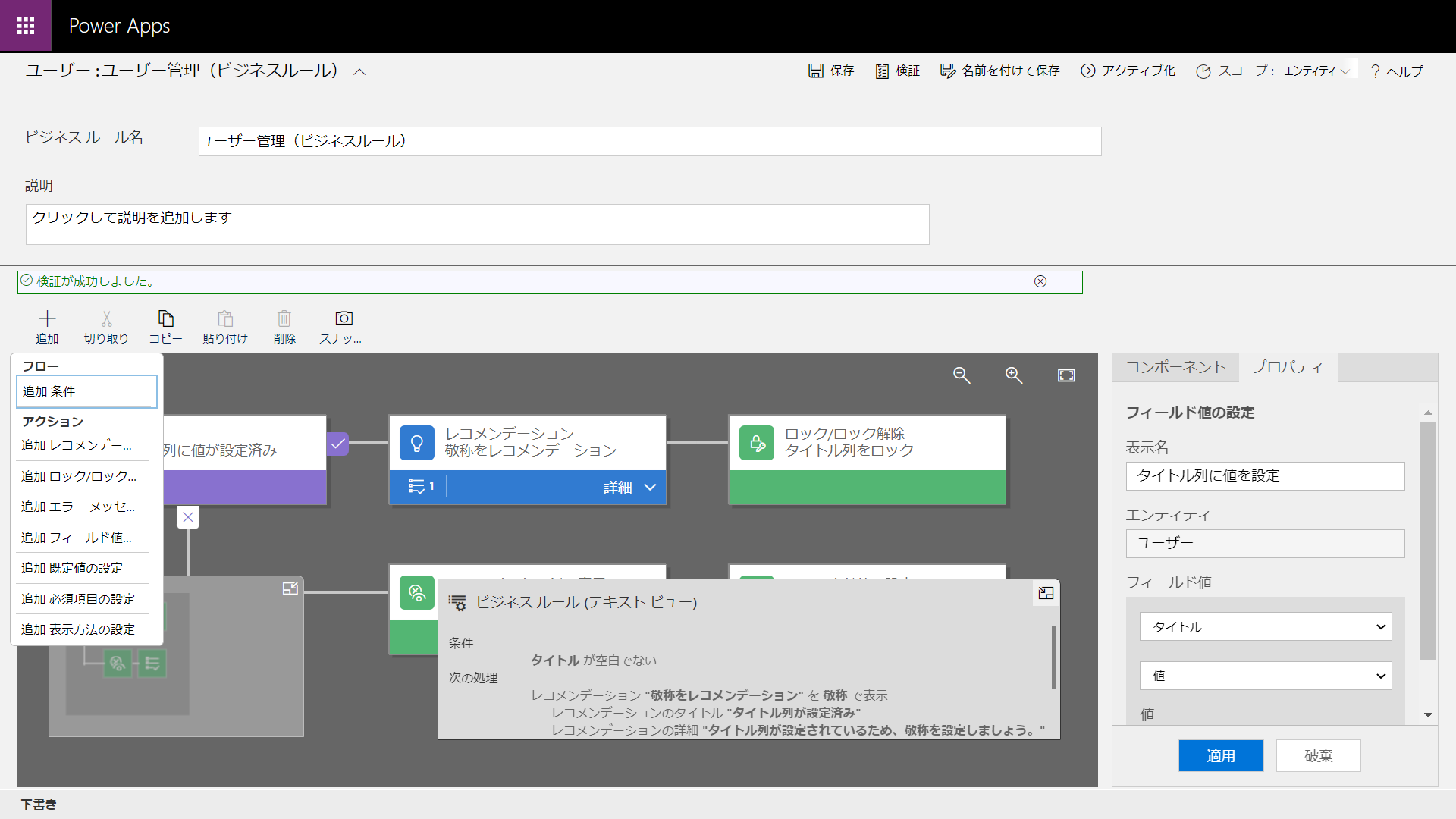This screenshot has width=1456, height=819.
Task: Click the 適用 apply button
Action: coord(1220,755)
